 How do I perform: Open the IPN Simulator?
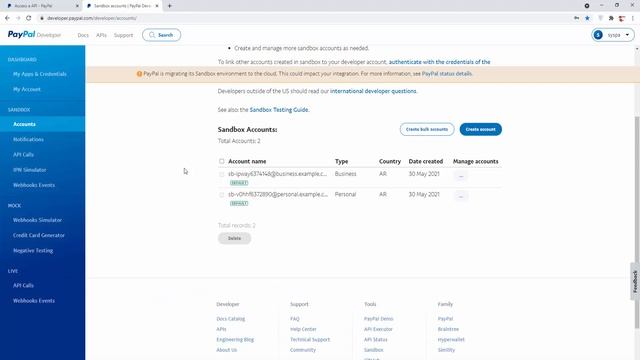[29, 170]
